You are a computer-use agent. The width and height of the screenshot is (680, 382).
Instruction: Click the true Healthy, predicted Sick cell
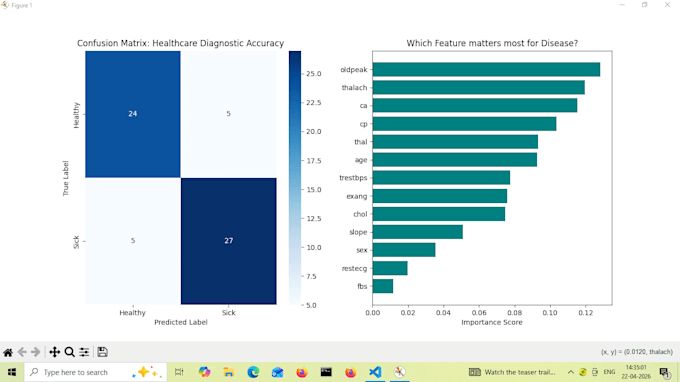[229, 114]
